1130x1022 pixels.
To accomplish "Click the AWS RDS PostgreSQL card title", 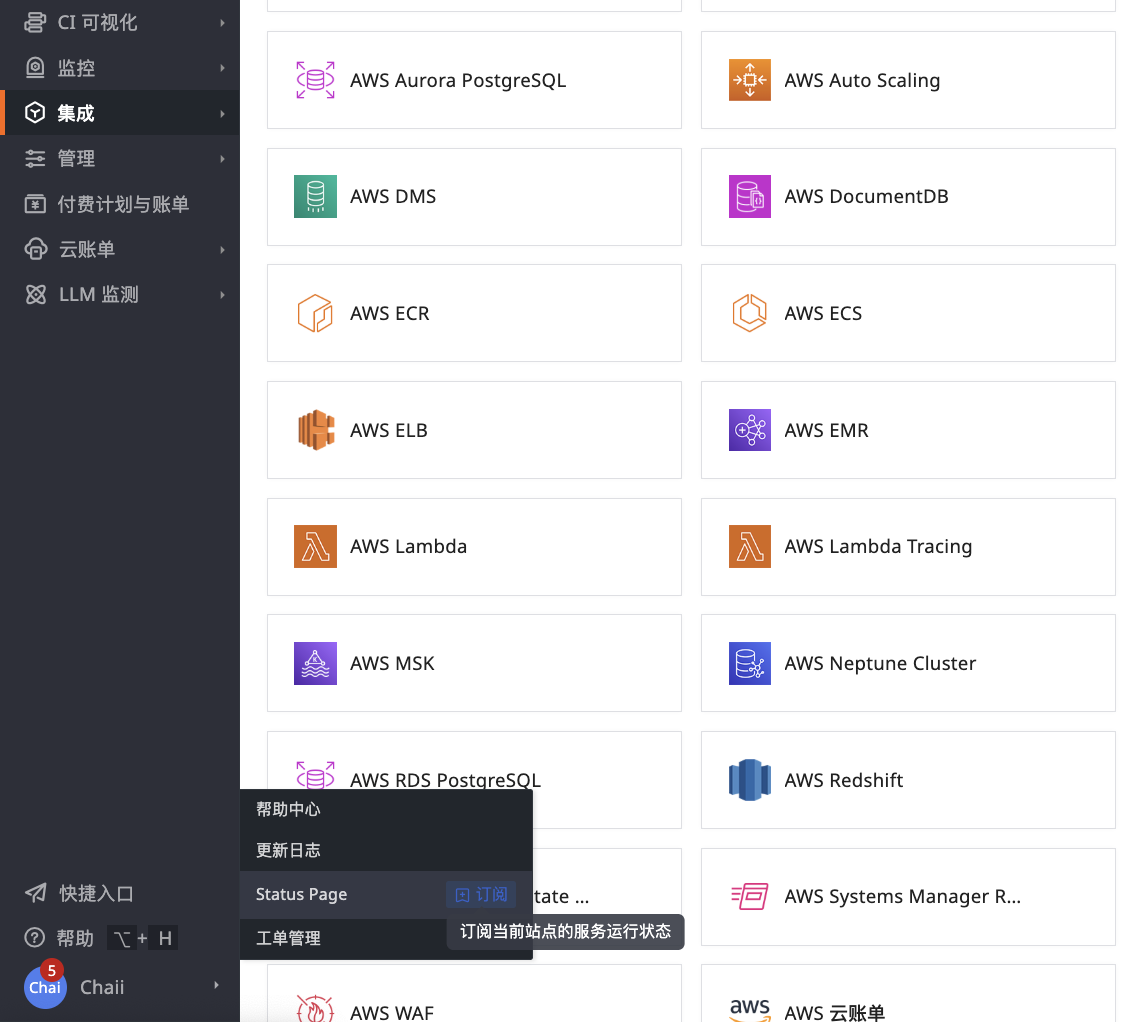I will tap(445, 780).
